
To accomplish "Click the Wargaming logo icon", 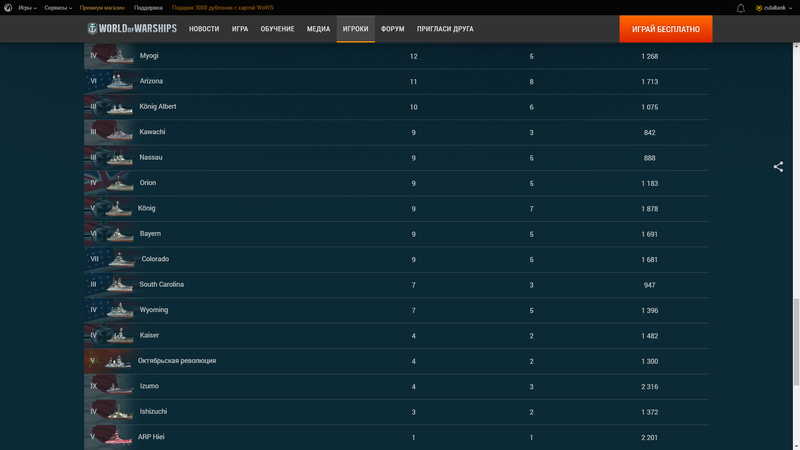I will 8,8.
